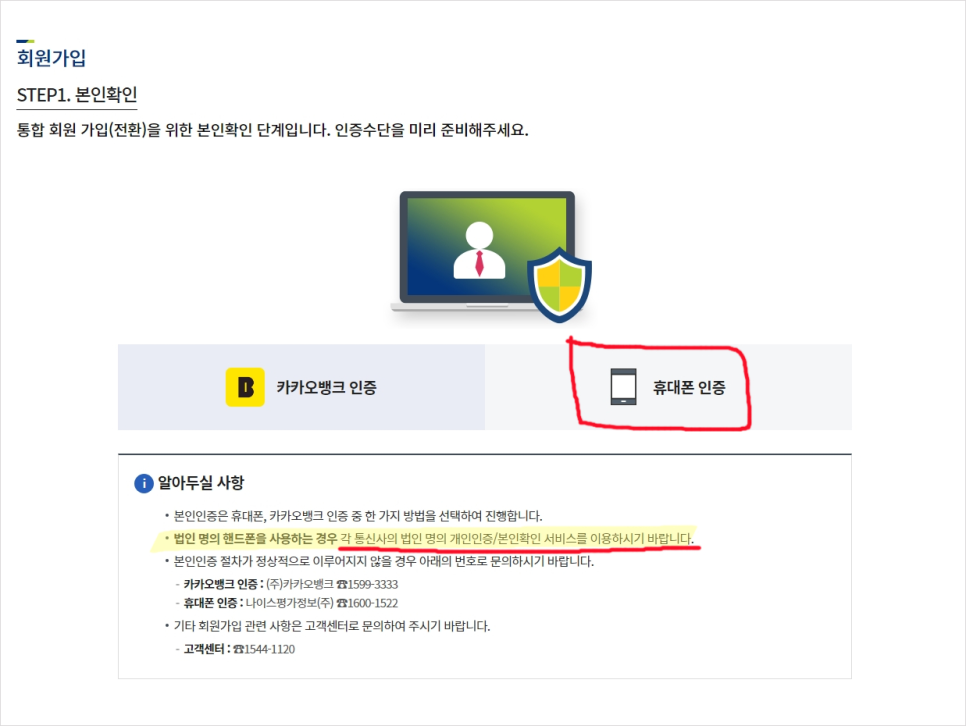Viewport: 966px width, 726px height.
Task: Click the user avatar on laptop screen
Action: coord(479,250)
